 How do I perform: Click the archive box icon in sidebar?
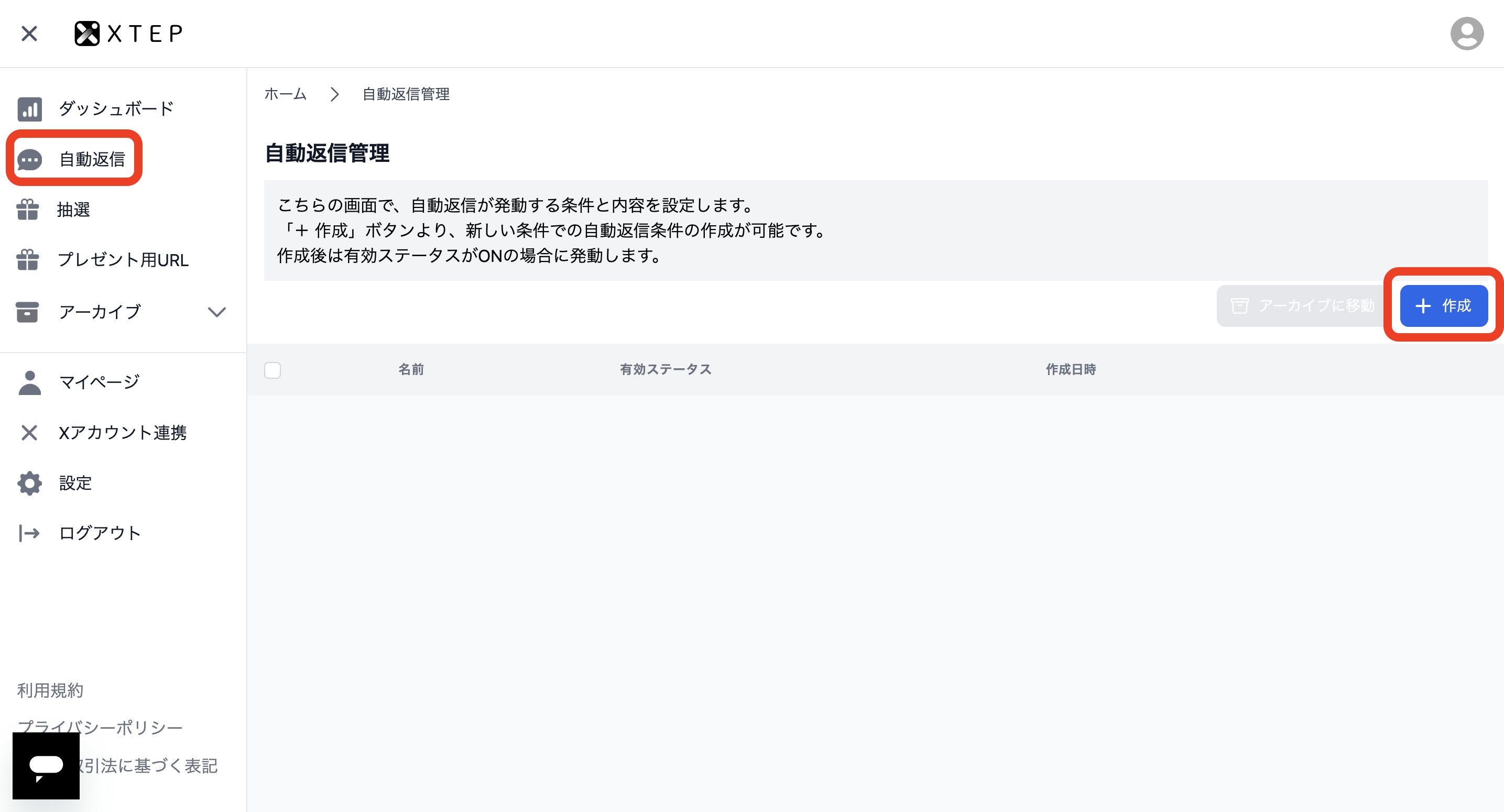coord(27,312)
